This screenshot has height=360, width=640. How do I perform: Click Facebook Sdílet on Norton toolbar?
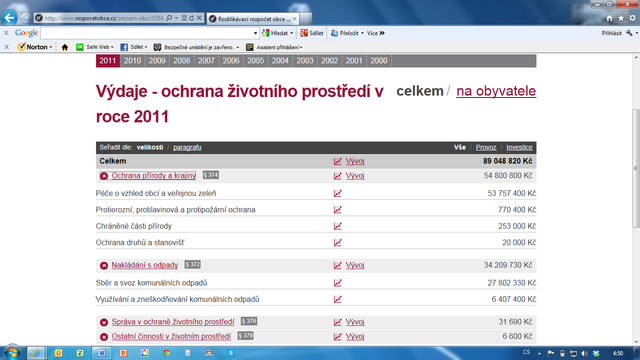coord(133,47)
